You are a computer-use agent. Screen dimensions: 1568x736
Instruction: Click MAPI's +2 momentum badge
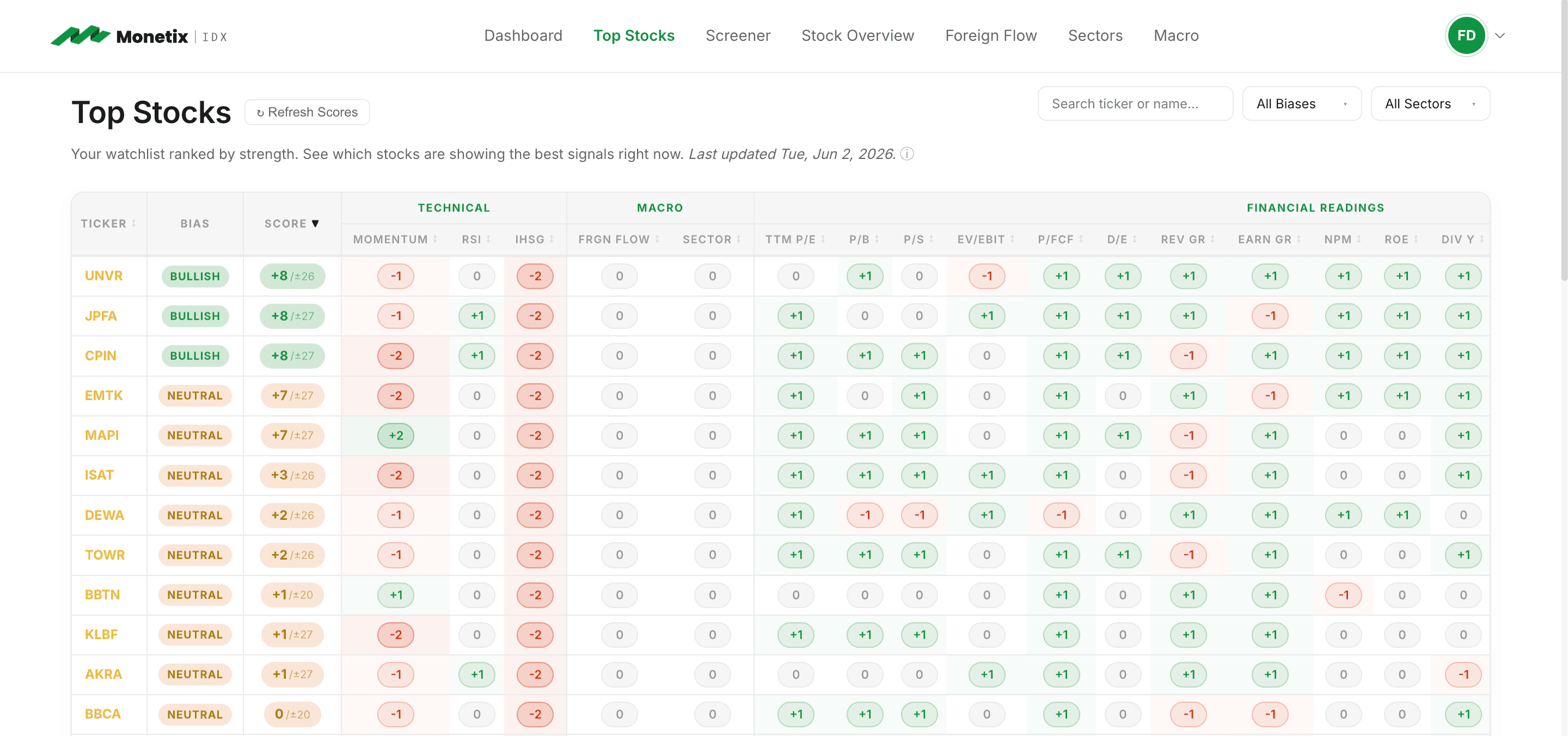[x=396, y=436]
